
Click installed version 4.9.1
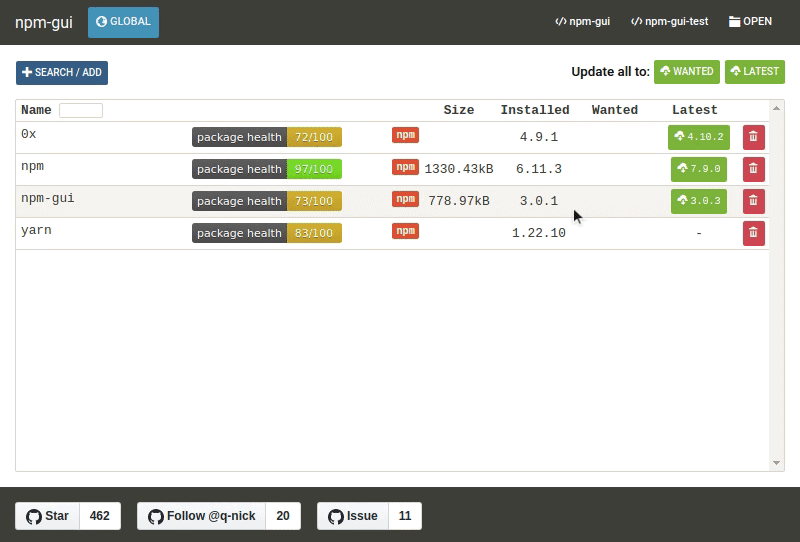coord(539,137)
